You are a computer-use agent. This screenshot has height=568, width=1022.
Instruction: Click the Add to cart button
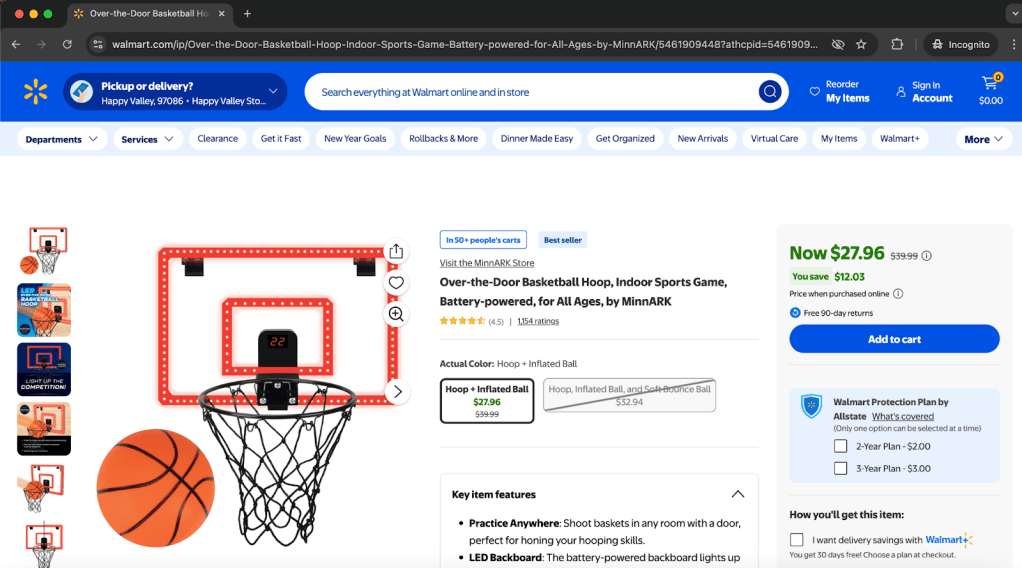[x=894, y=339]
